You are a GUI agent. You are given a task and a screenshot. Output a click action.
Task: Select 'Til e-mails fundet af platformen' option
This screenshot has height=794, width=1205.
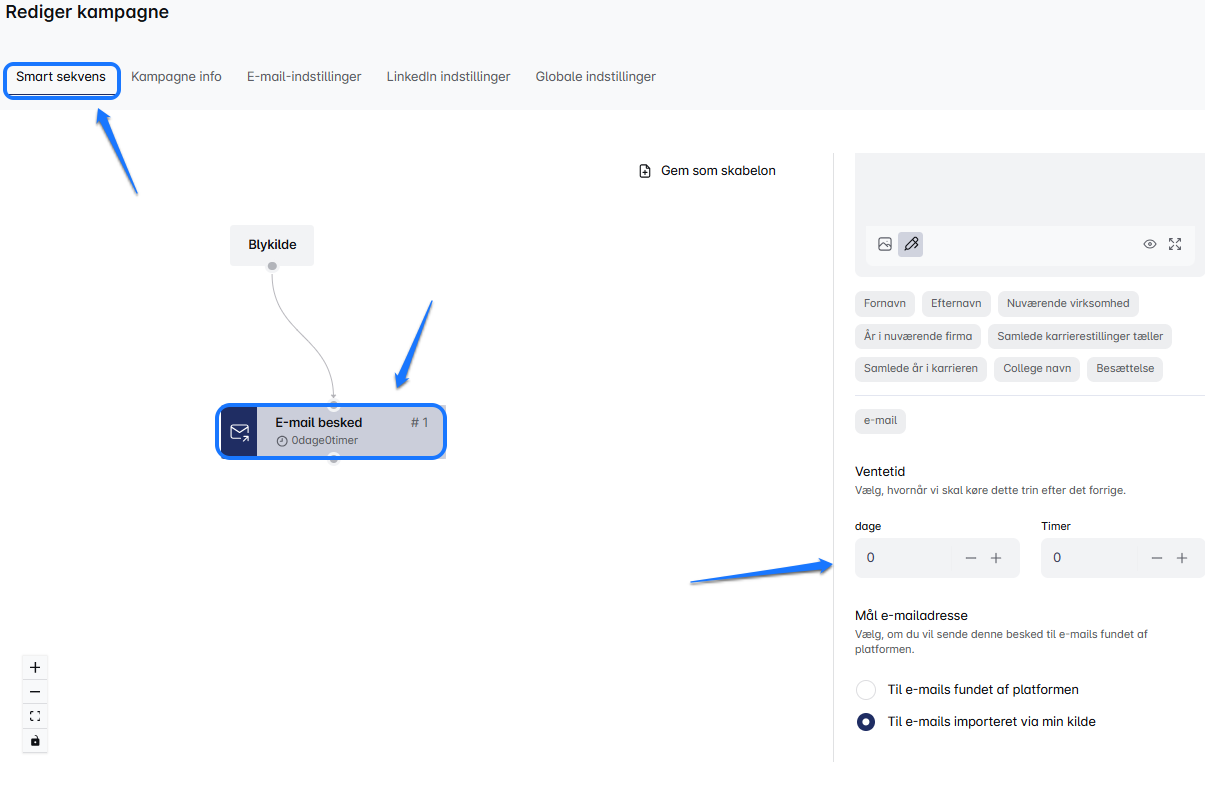(866, 690)
